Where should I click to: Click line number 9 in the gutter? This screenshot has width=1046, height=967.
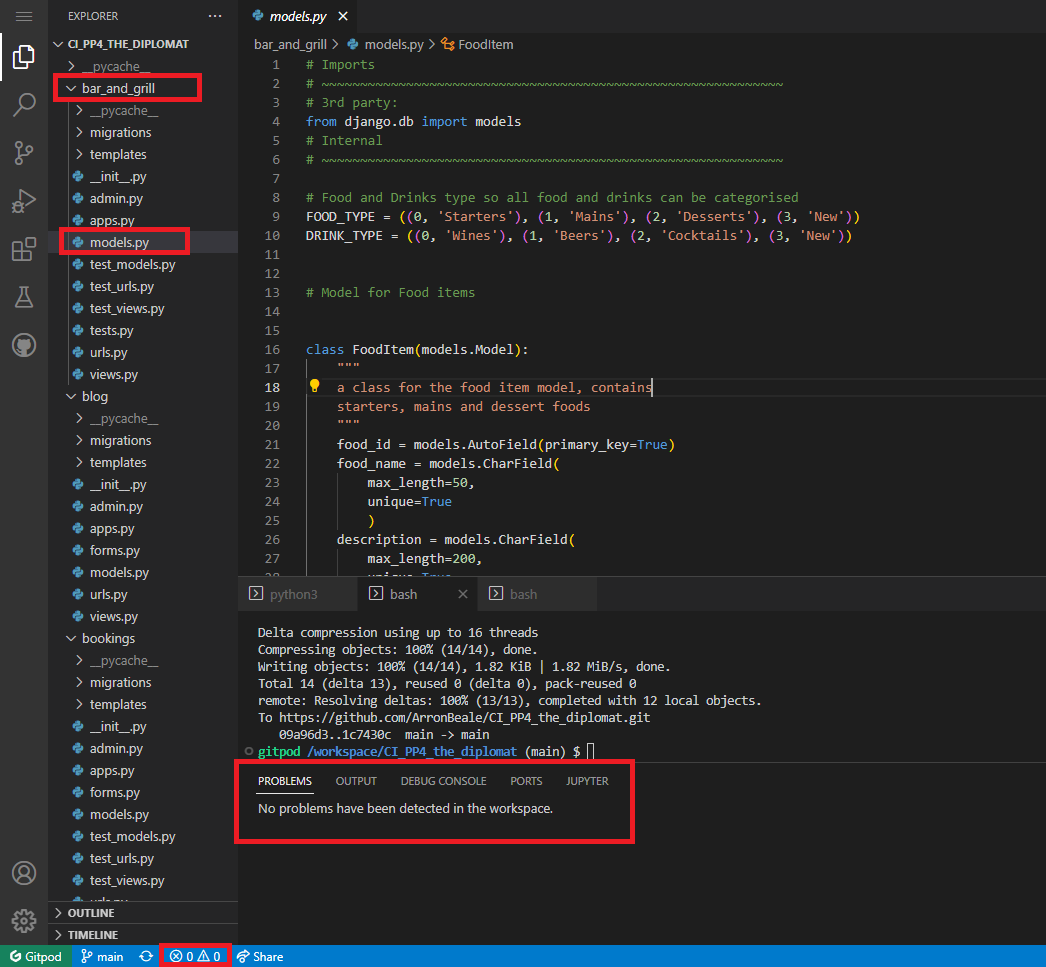276,216
